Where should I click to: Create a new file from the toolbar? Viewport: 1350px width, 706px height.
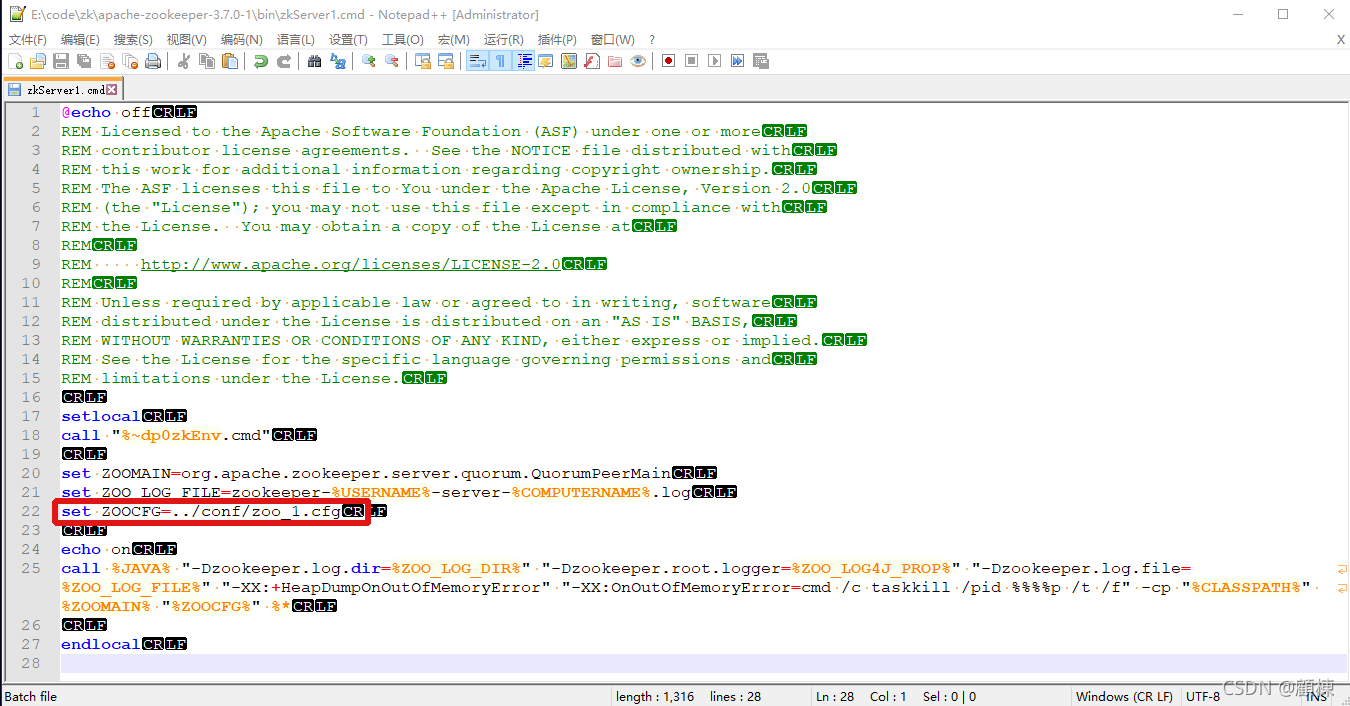tap(15, 61)
